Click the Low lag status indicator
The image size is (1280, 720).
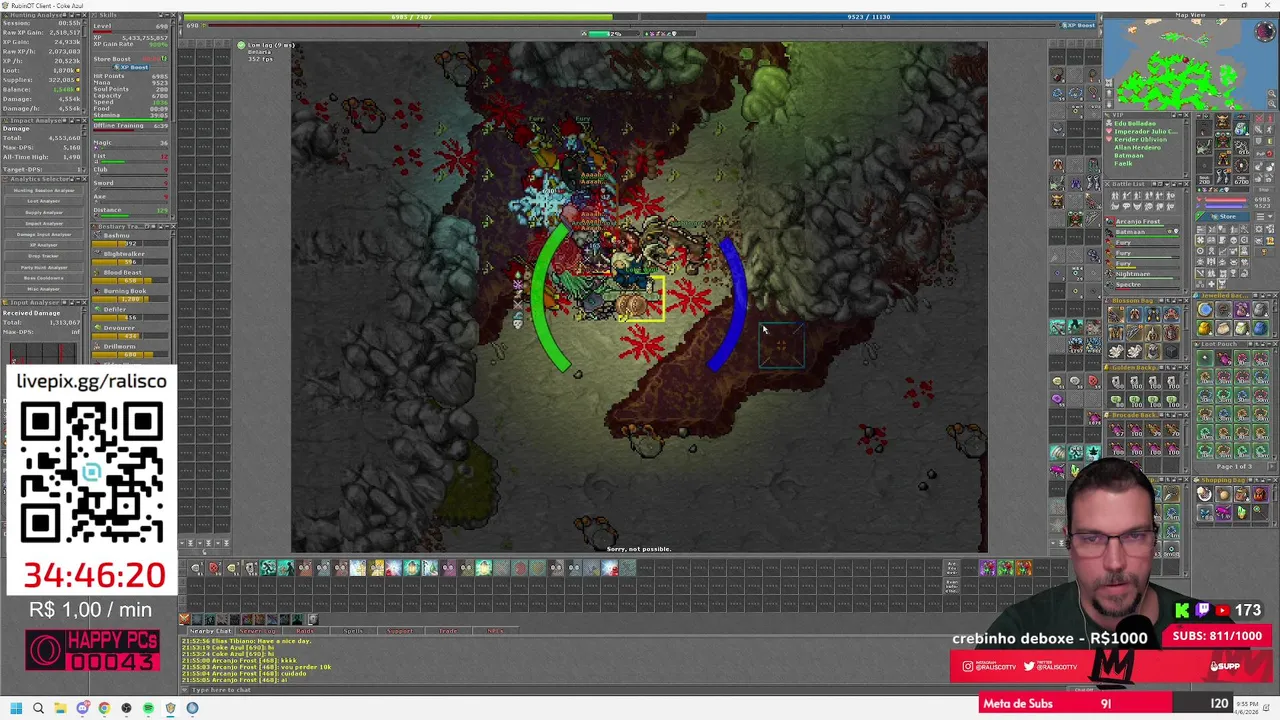pyautogui.click(x=266, y=45)
